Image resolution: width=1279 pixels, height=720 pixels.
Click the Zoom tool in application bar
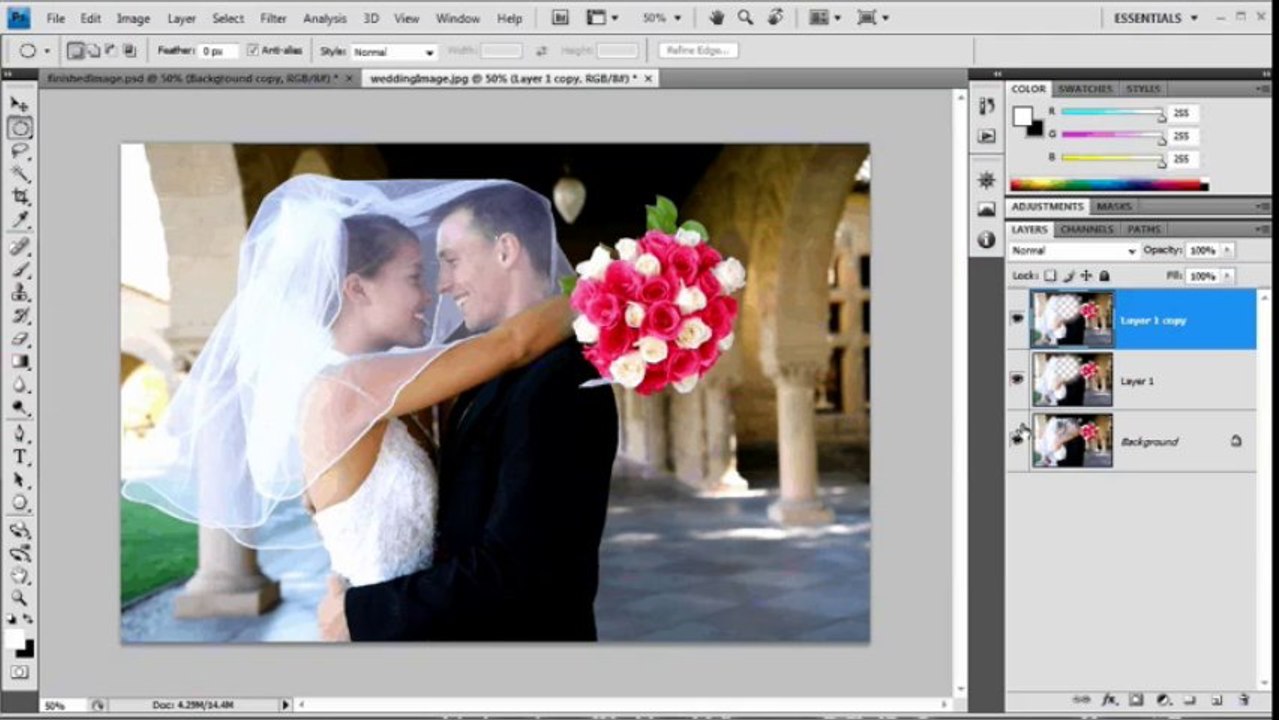point(745,18)
